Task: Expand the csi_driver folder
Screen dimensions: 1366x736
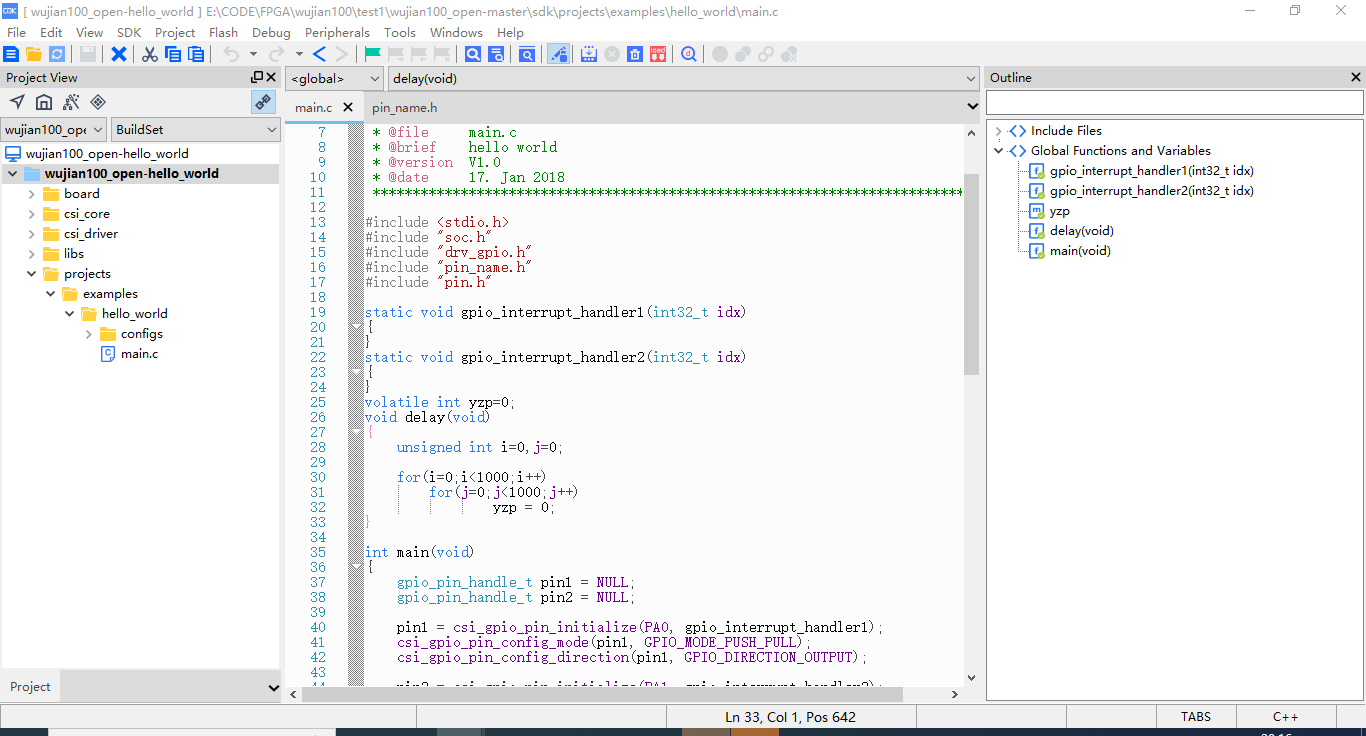Action: [32, 234]
